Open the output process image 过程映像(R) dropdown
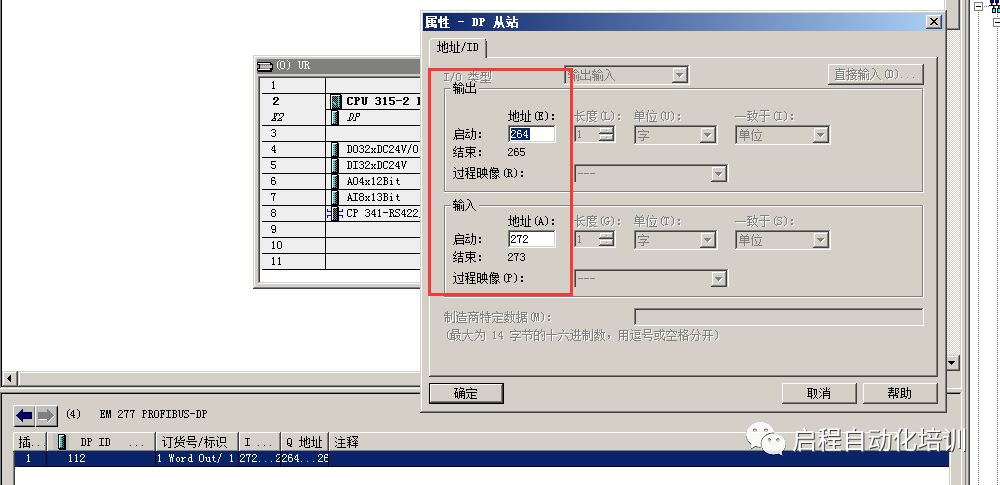This screenshot has height=485, width=1000. (x=719, y=174)
